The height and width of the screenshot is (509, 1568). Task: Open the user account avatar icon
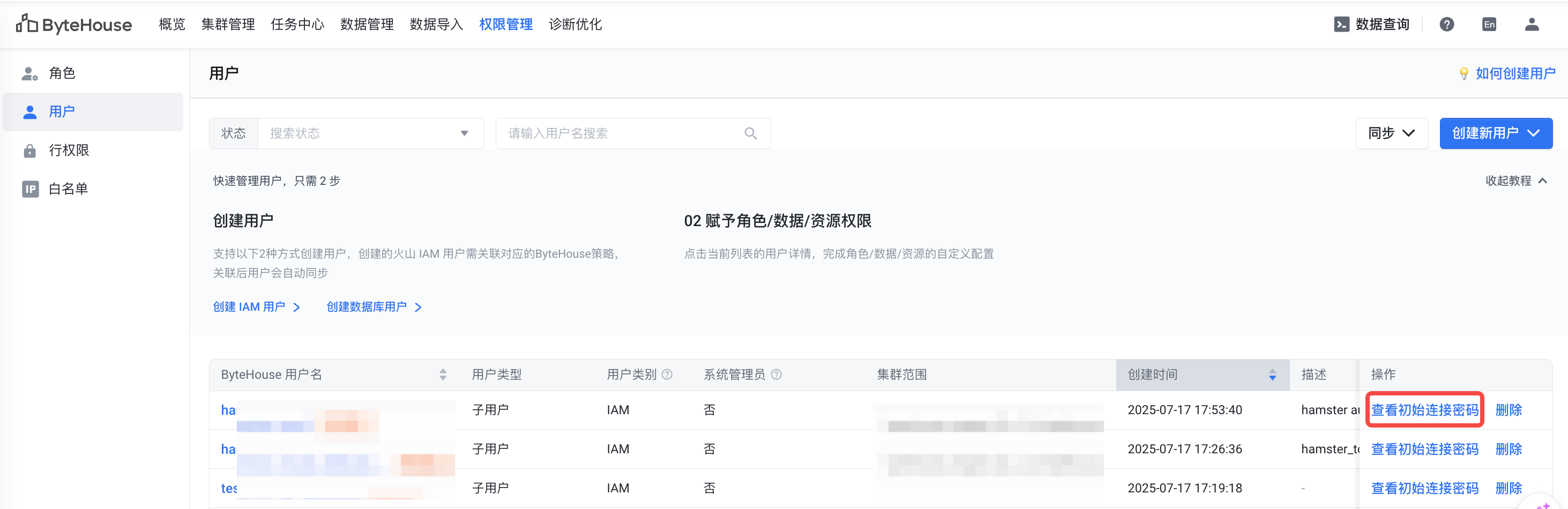coord(1532,24)
